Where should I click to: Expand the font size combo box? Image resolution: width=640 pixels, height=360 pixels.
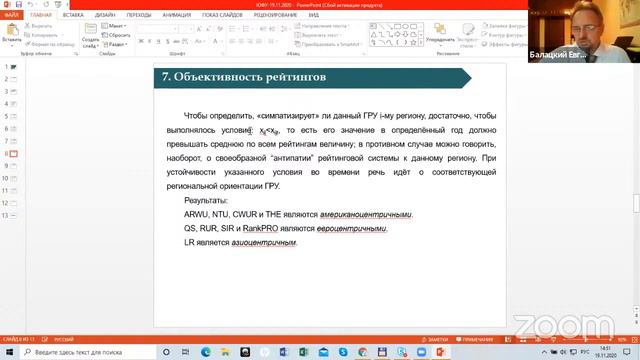point(191,29)
